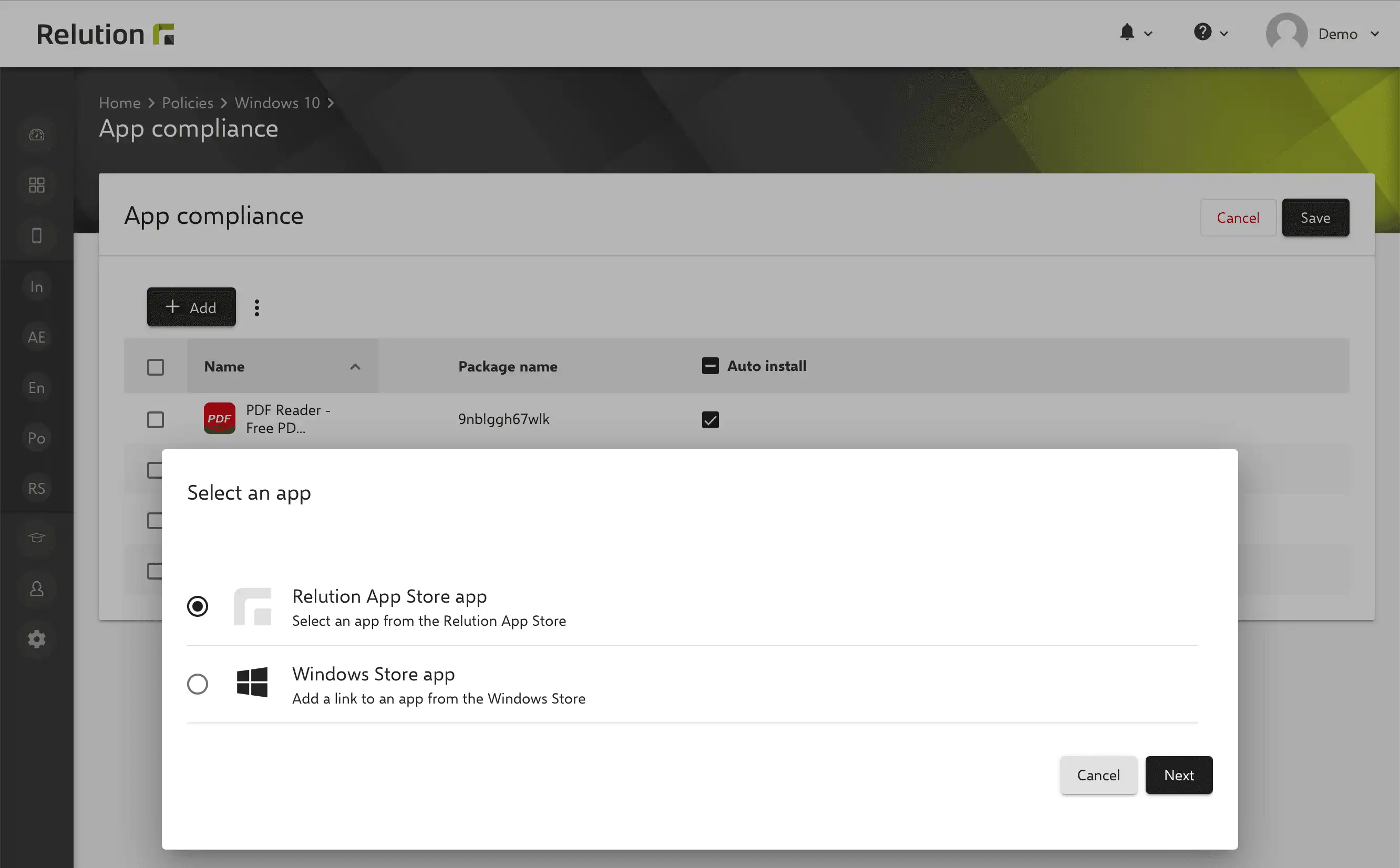The height and width of the screenshot is (868, 1400).
Task: Expand the Demo account dropdown chevron
Action: pyautogui.click(x=1375, y=34)
